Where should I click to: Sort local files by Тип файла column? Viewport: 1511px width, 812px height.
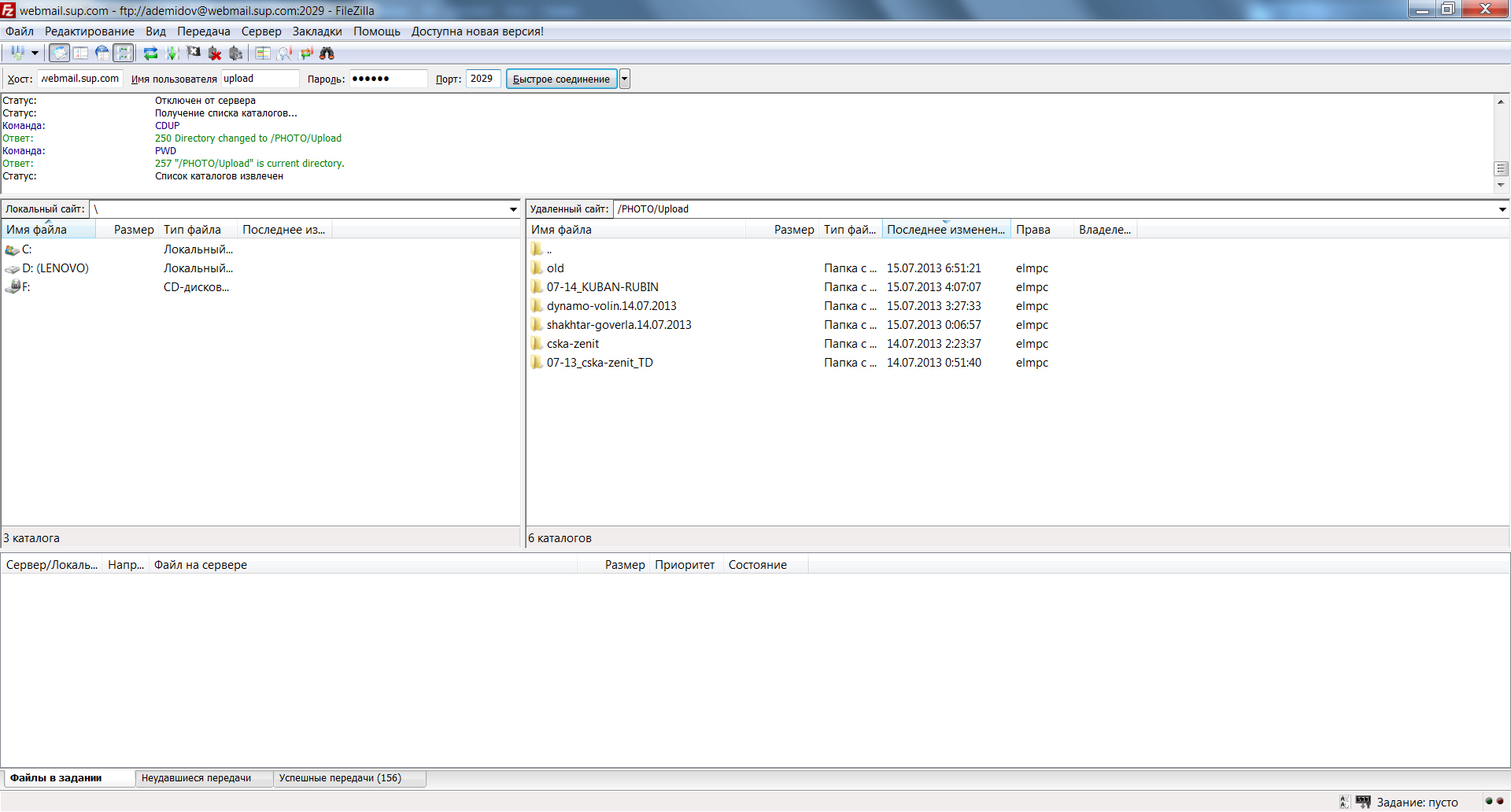click(x=198, y=230)
